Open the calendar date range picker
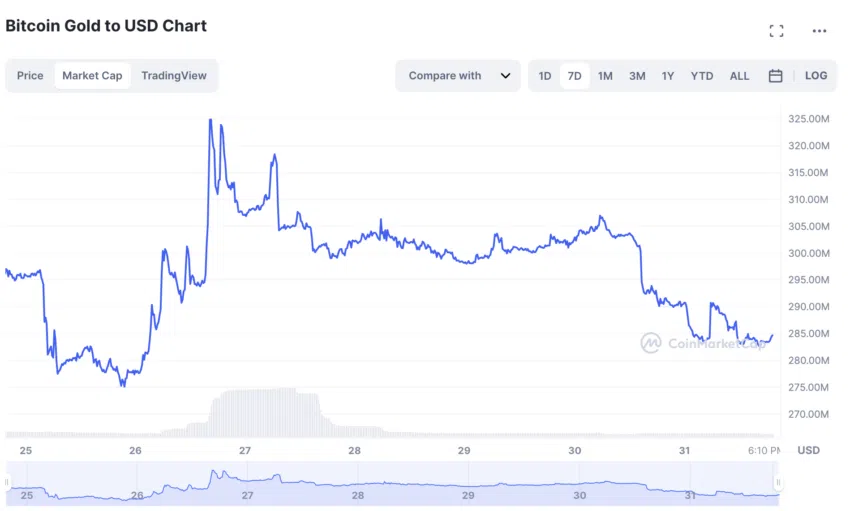Image resolution: width=850 pixels, height=511 pixels. (775, 76)
